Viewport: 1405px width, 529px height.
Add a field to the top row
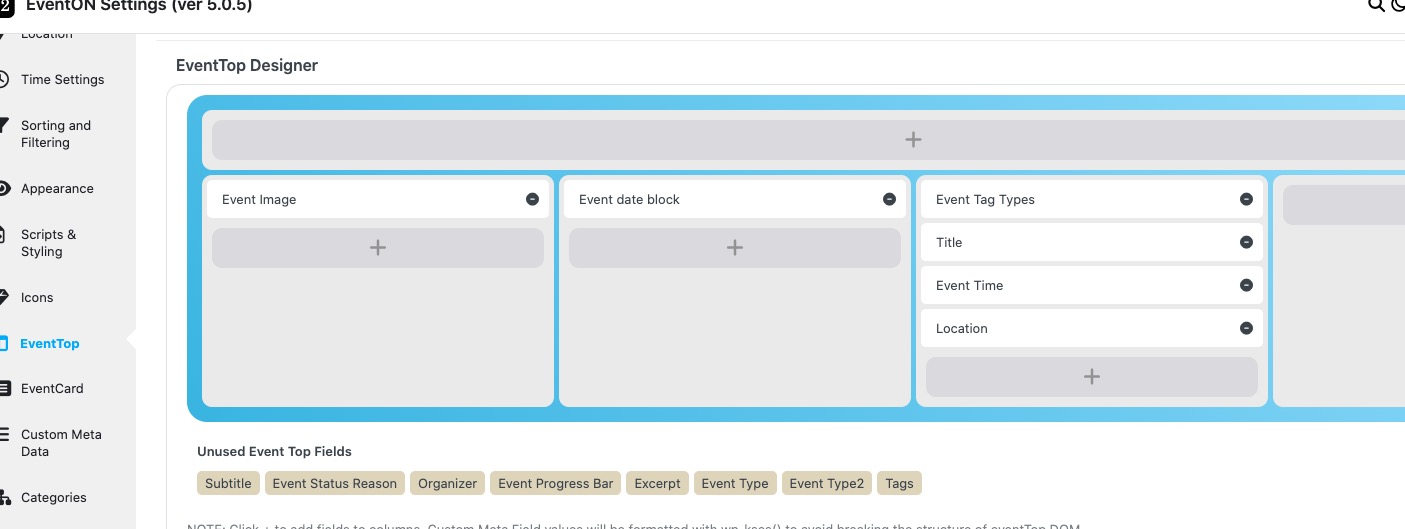(912, 140)
